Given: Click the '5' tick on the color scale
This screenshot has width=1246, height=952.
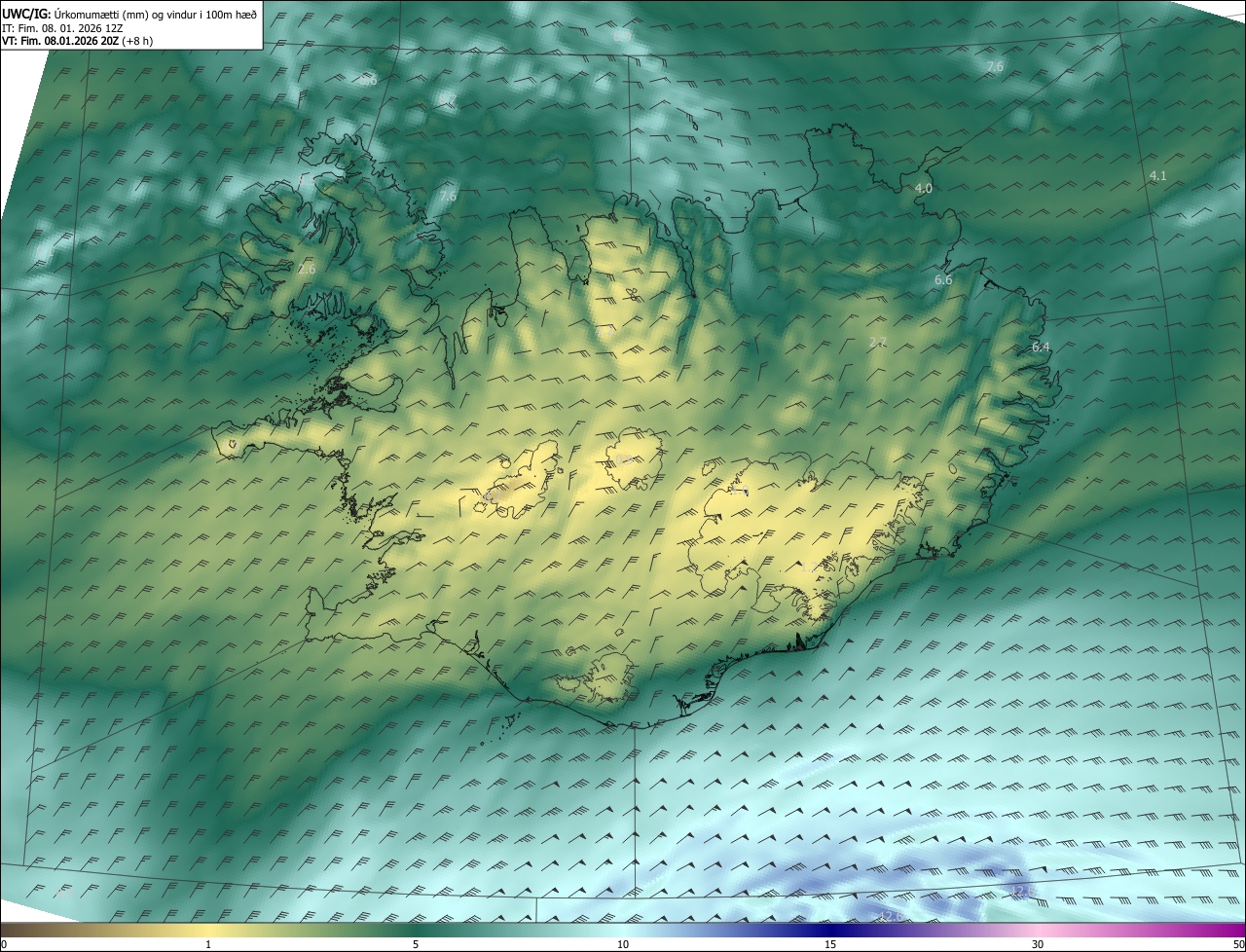Looking at the screenshot, I should coord(416,944).
